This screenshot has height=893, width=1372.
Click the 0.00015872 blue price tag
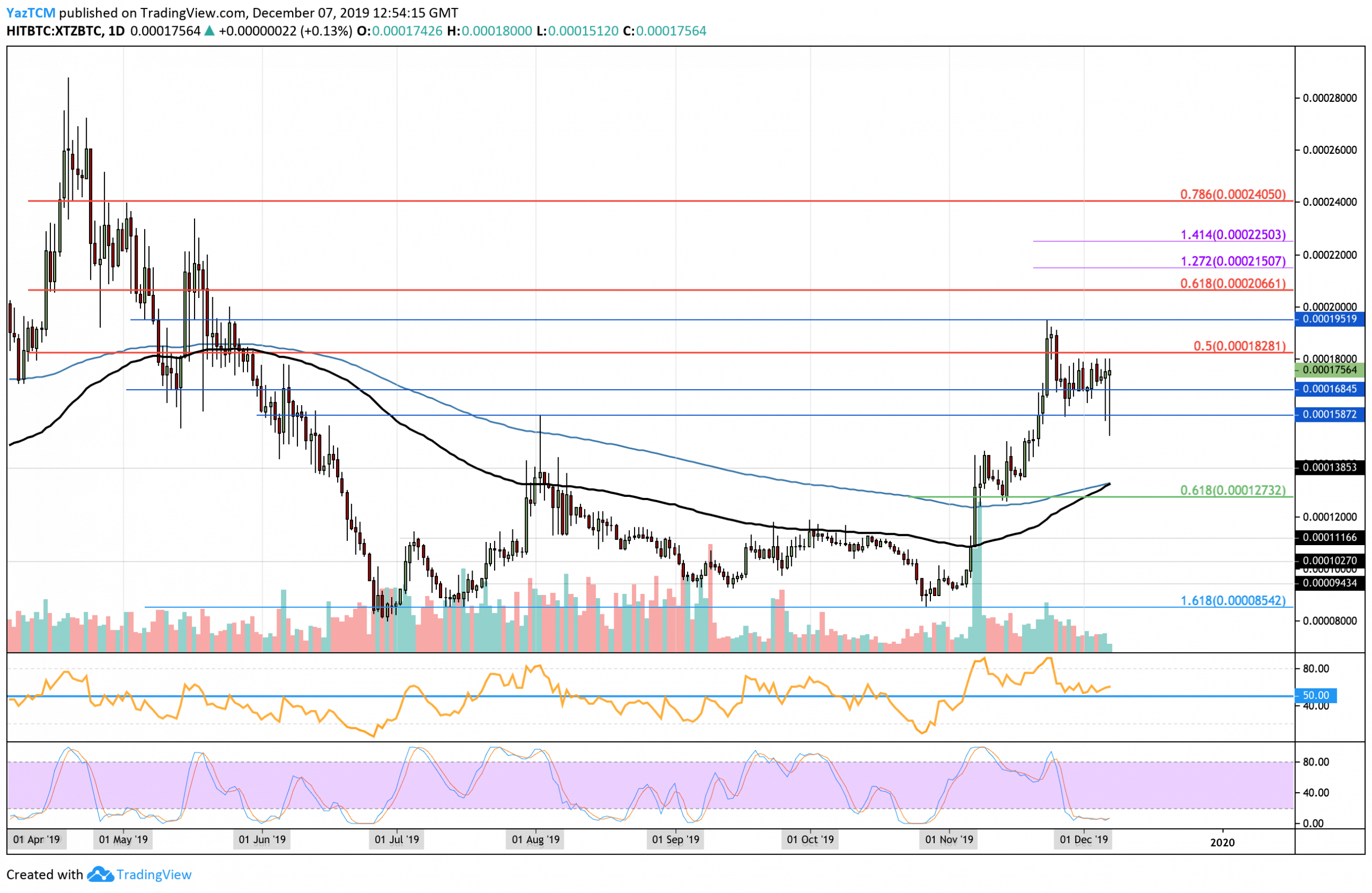coord(1329,414)
